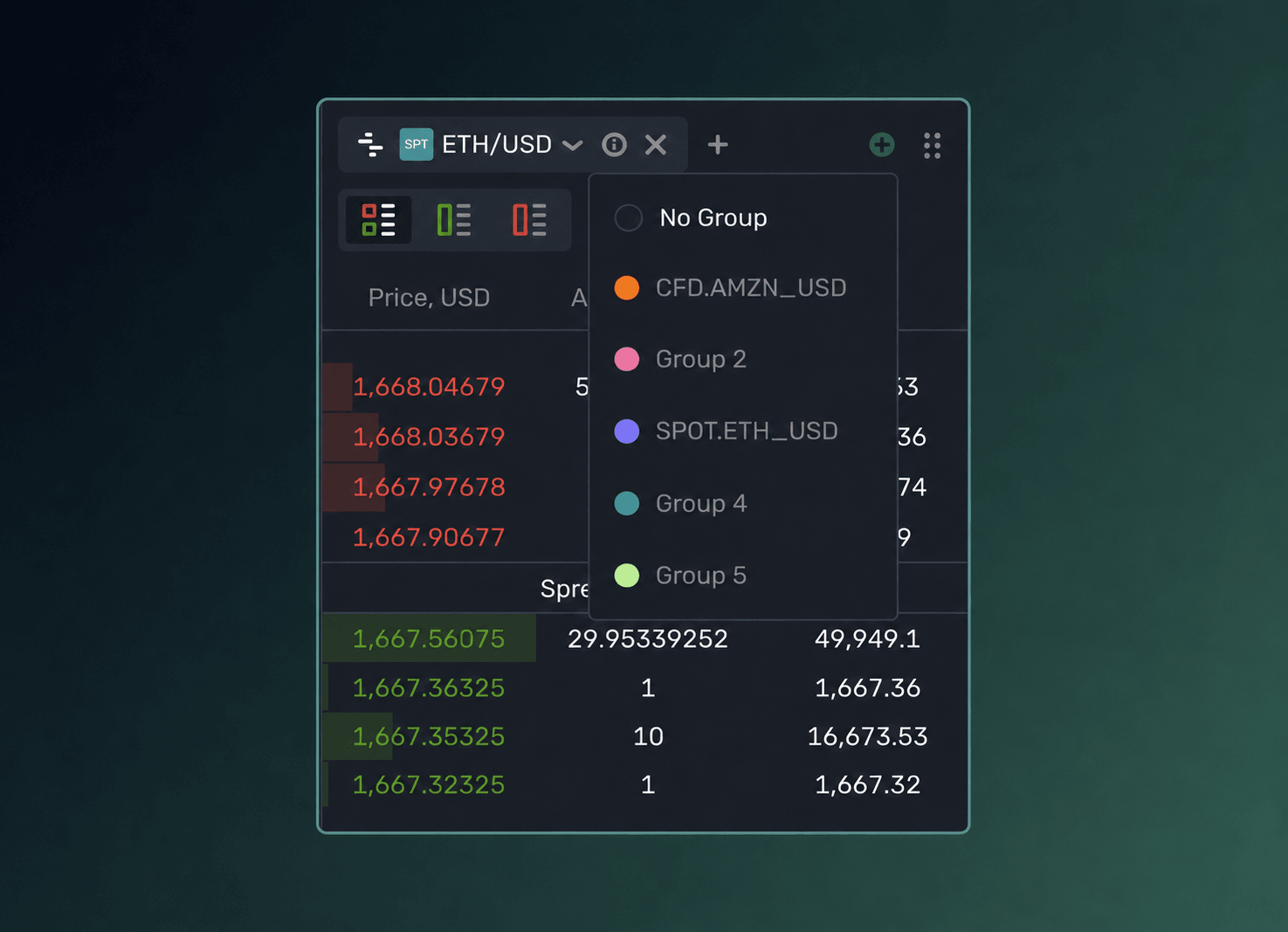Viewport: 1288px width, 932px height.
Task: Click the purple SPOT.ETH_USD color dot
Action: [x=627, y=431]
